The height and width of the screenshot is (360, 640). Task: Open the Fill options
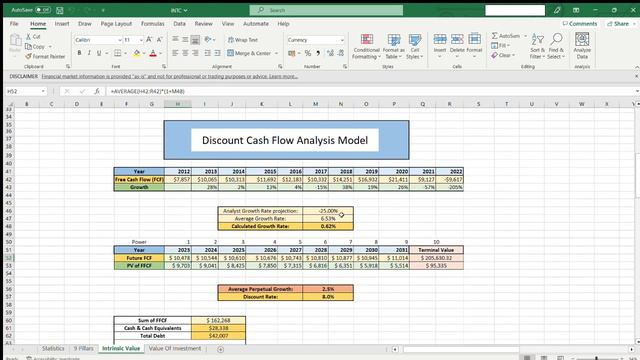[x=500, y=45]
